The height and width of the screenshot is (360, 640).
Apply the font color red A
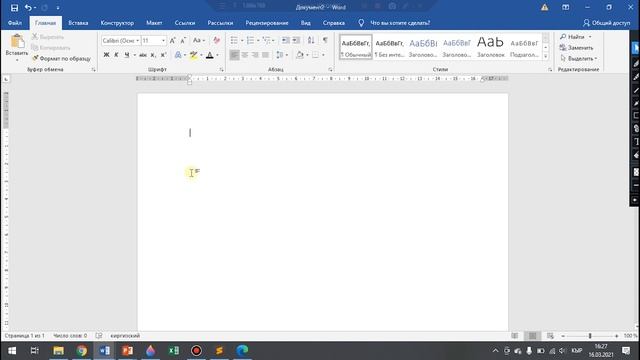210,55
